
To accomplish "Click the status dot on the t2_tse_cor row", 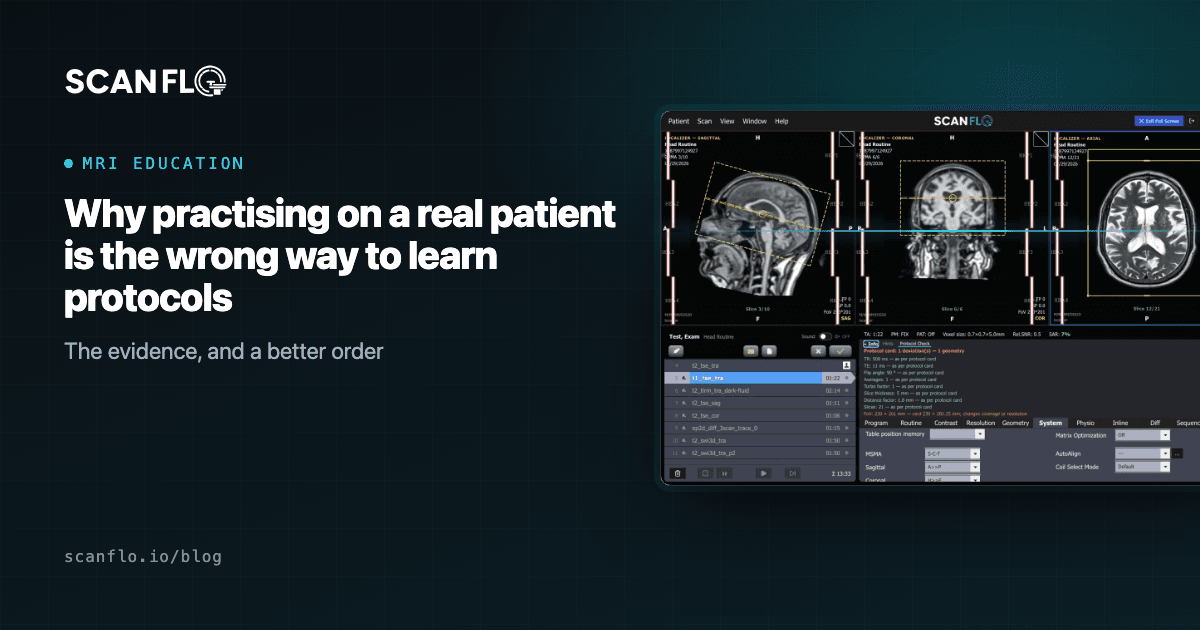I will [x=847, y=415].
